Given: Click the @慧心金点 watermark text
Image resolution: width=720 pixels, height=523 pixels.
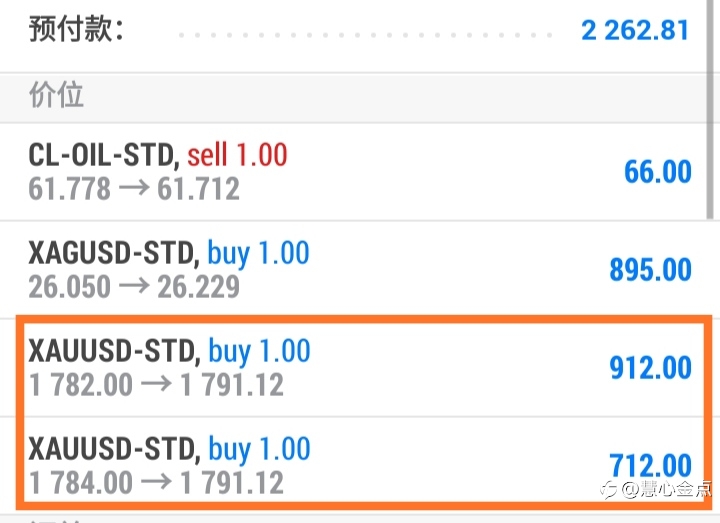Looking at the screenshot, I should 667,489.
